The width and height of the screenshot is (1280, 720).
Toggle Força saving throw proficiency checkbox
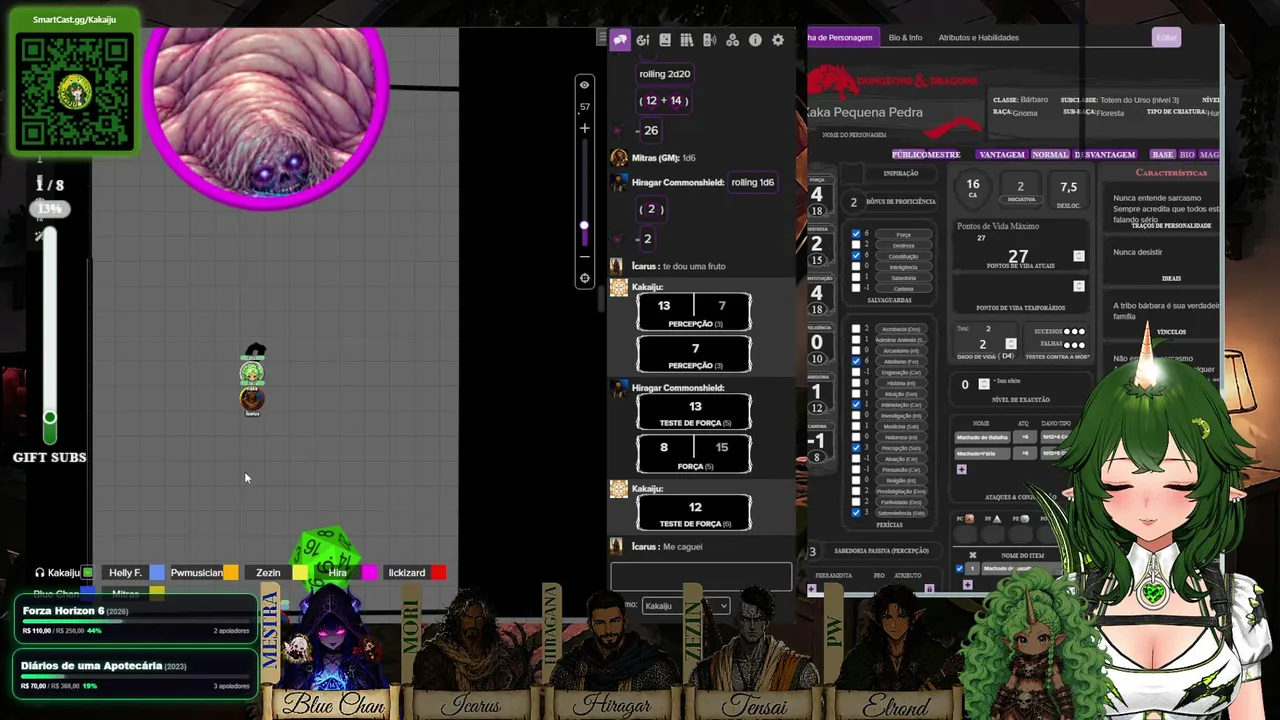[855, 234]
